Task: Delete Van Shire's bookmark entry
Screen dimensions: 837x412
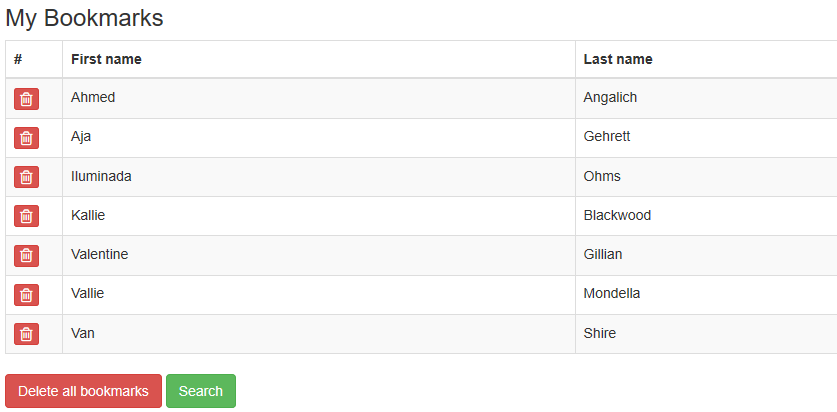Action: (x=26, y=334)
